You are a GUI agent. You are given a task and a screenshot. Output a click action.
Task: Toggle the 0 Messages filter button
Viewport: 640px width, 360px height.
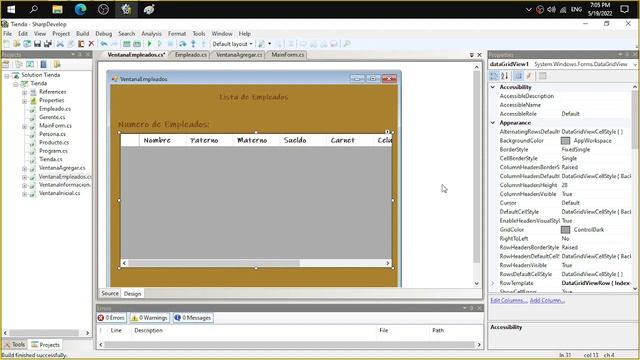(x=193, y=318)
